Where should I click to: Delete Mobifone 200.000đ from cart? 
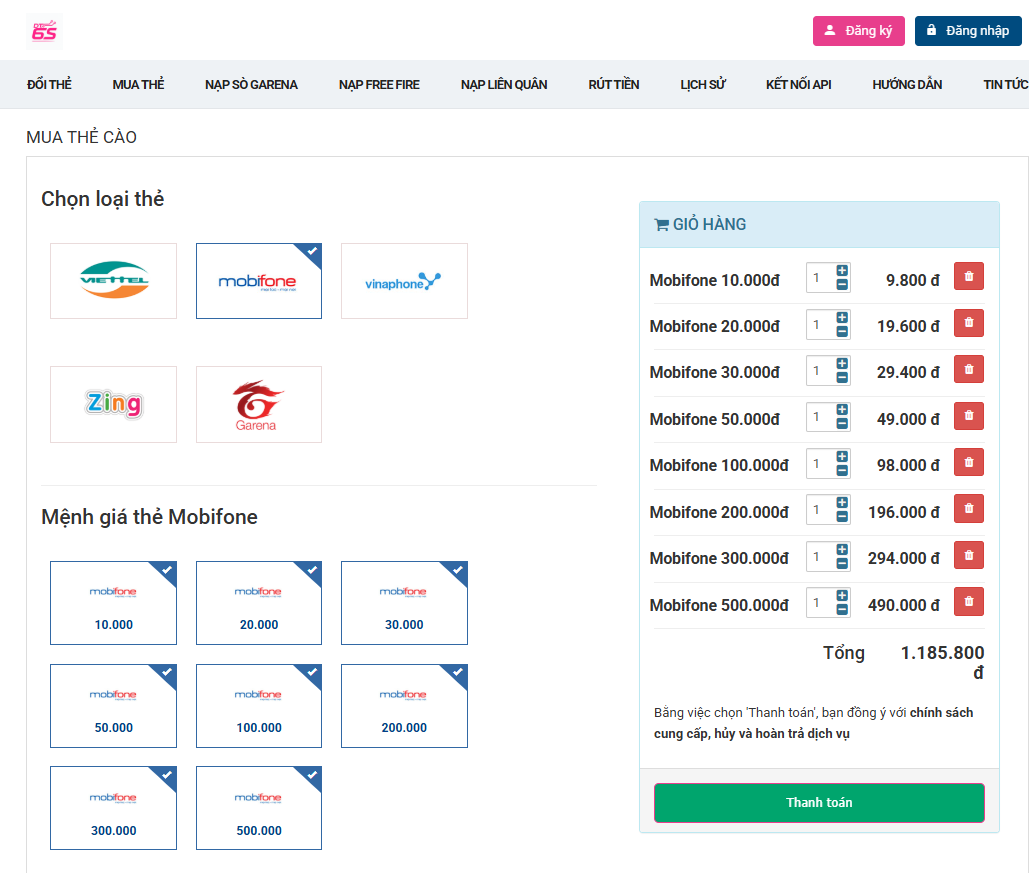(968, 509)
